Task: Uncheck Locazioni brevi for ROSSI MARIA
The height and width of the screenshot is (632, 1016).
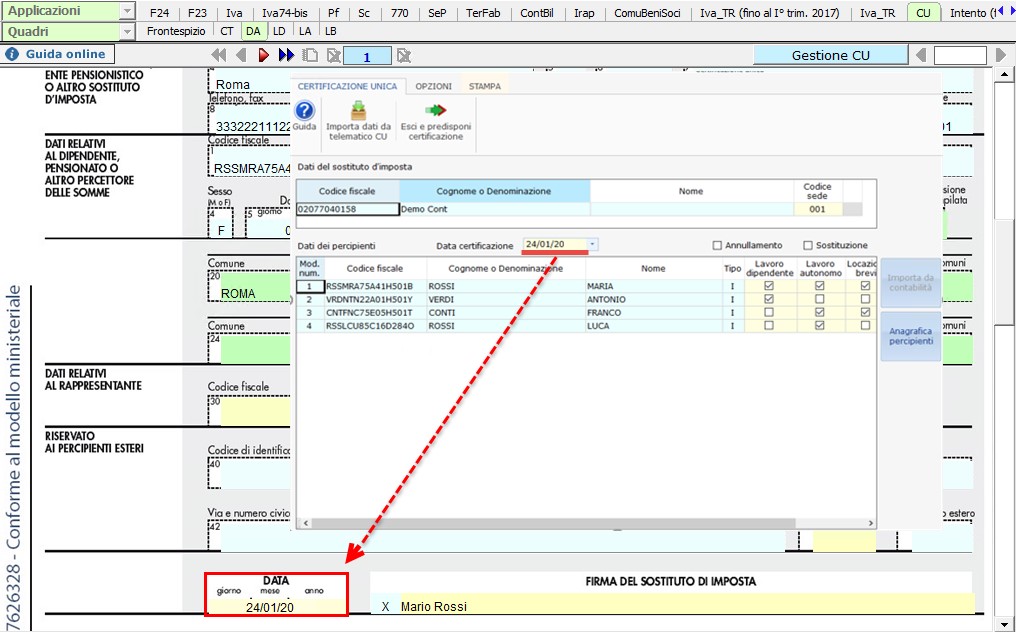Action: click(x=865, y=286)
